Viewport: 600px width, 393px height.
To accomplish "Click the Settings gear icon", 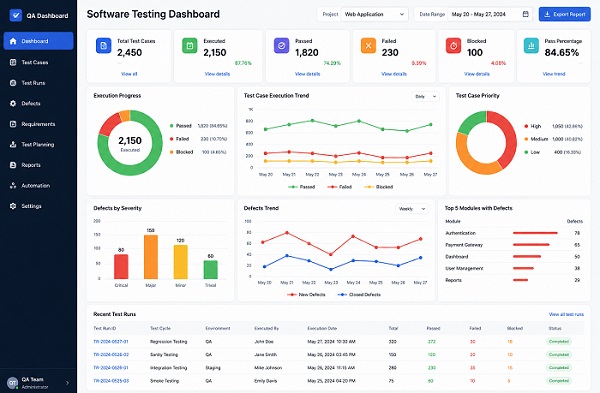I will (x=13, y=206).
